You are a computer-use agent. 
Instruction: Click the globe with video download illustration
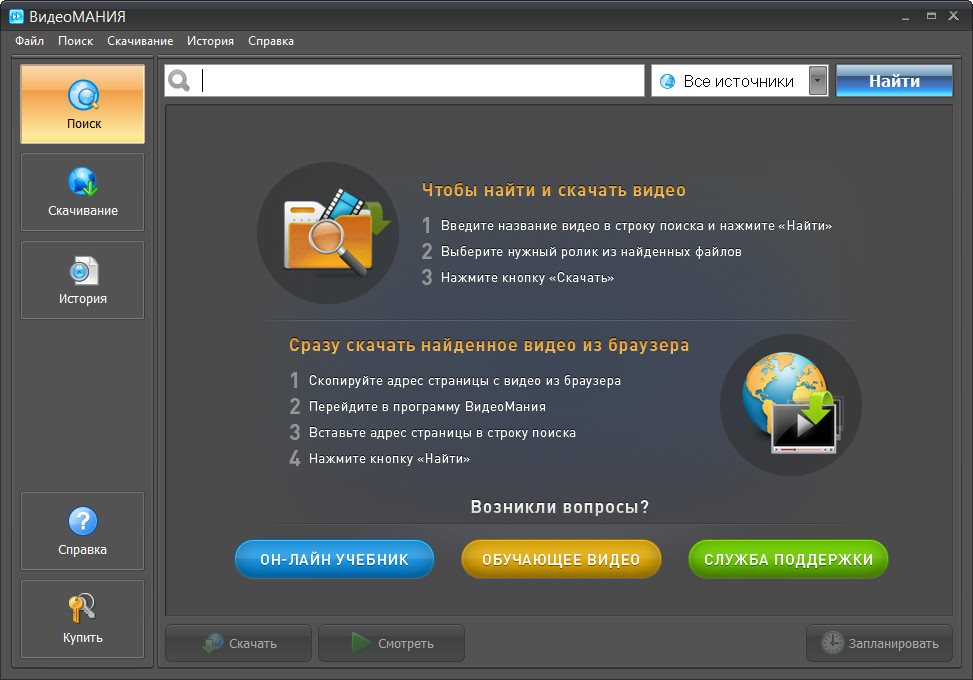point(791,405)
